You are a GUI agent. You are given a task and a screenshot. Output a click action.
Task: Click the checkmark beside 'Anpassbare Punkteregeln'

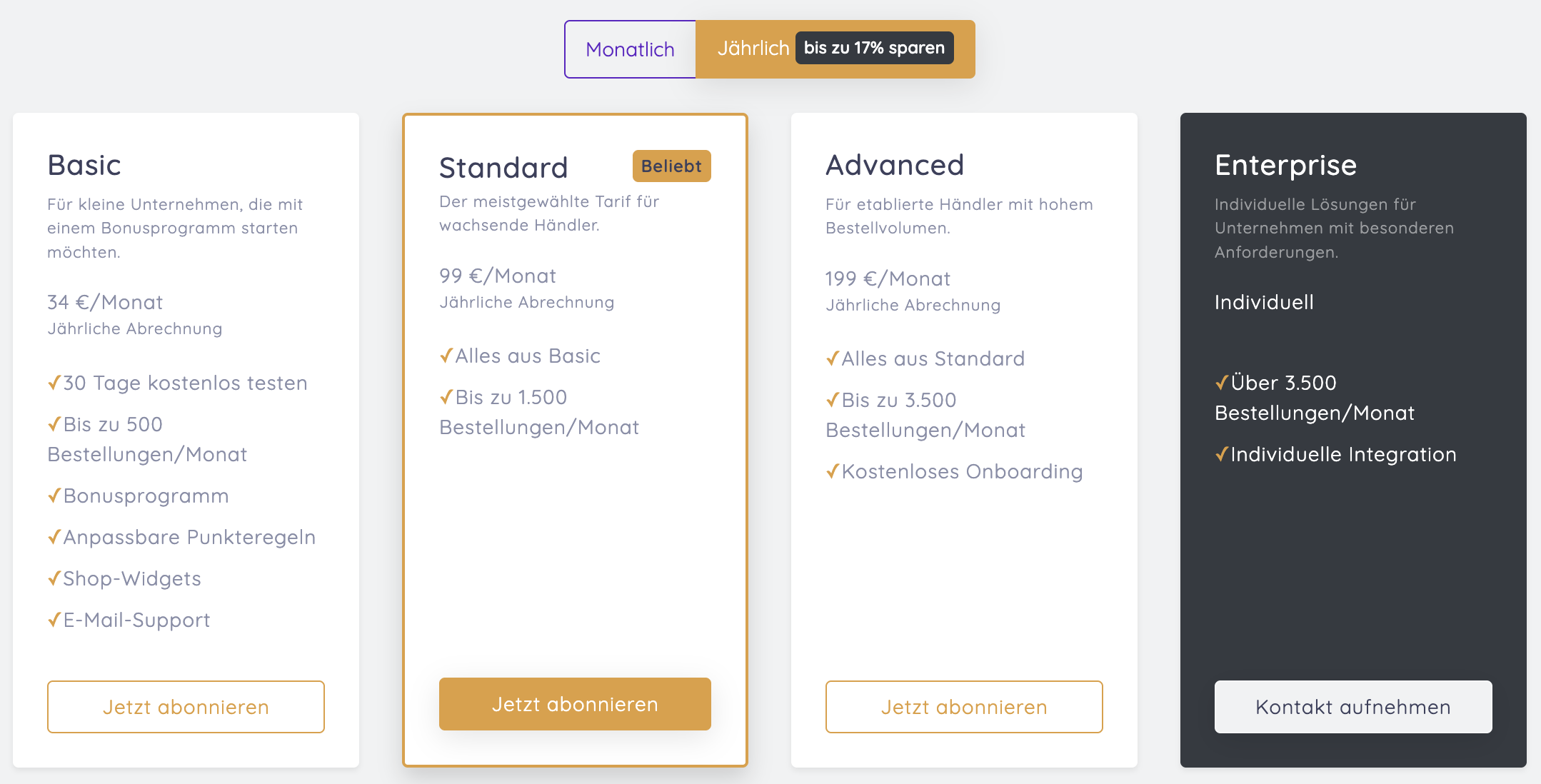point(54,538)
